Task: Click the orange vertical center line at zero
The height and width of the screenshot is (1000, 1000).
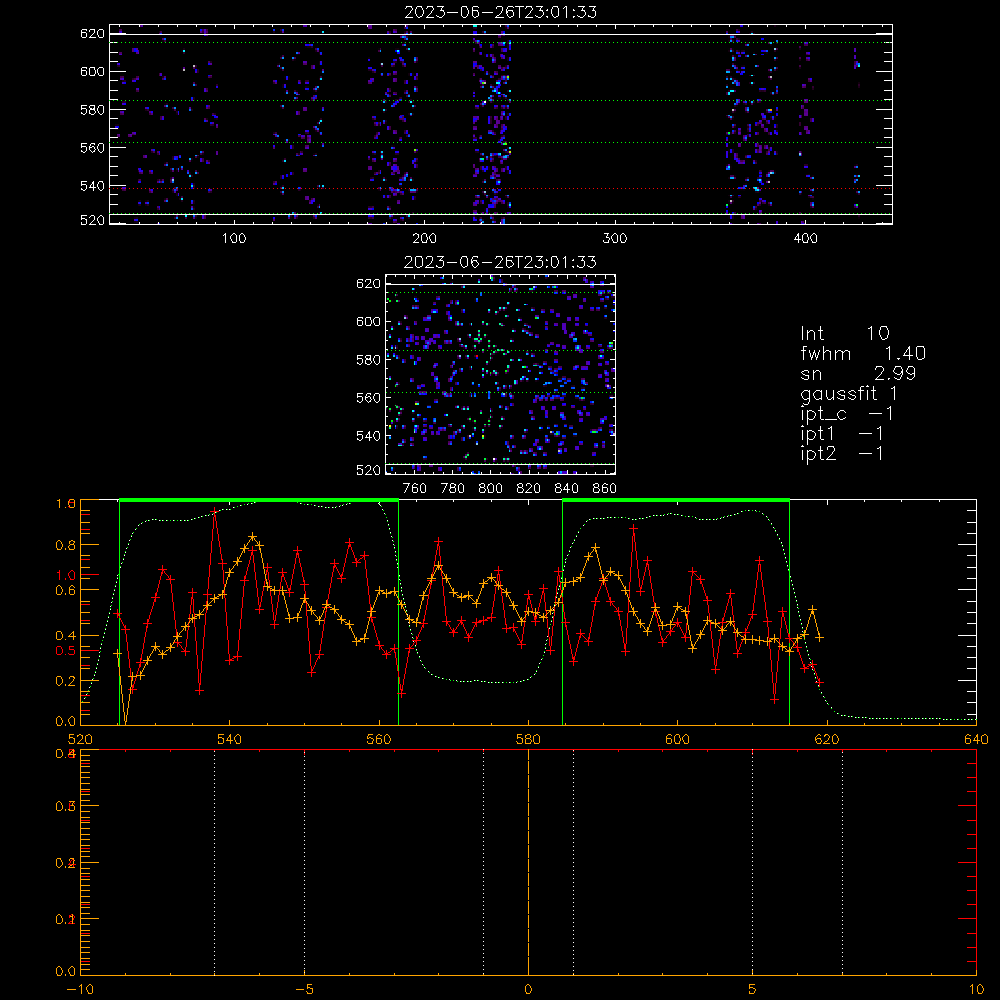Action: (528, 862)
